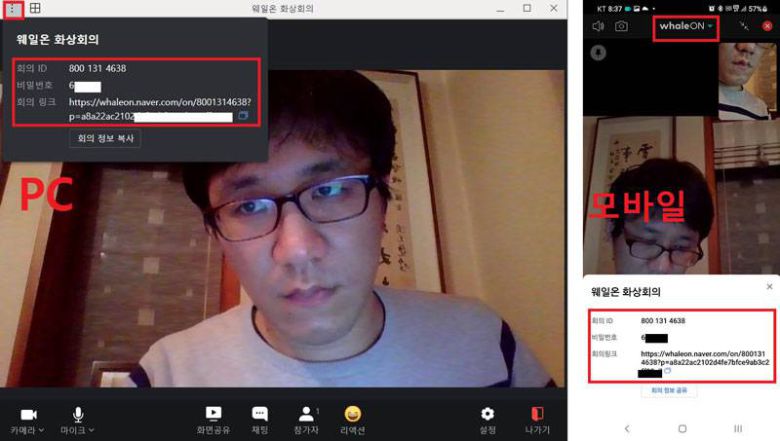Copy the meeting link icon in PC panel
The height and width of the screenshot is (441, 780).
coord(243,117)
